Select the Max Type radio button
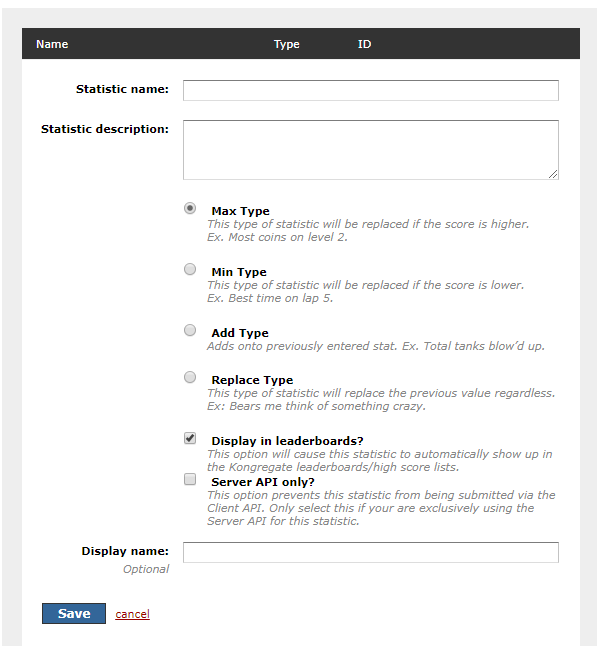This screenshot has width=597, height=646. click(x=190, y=208)
